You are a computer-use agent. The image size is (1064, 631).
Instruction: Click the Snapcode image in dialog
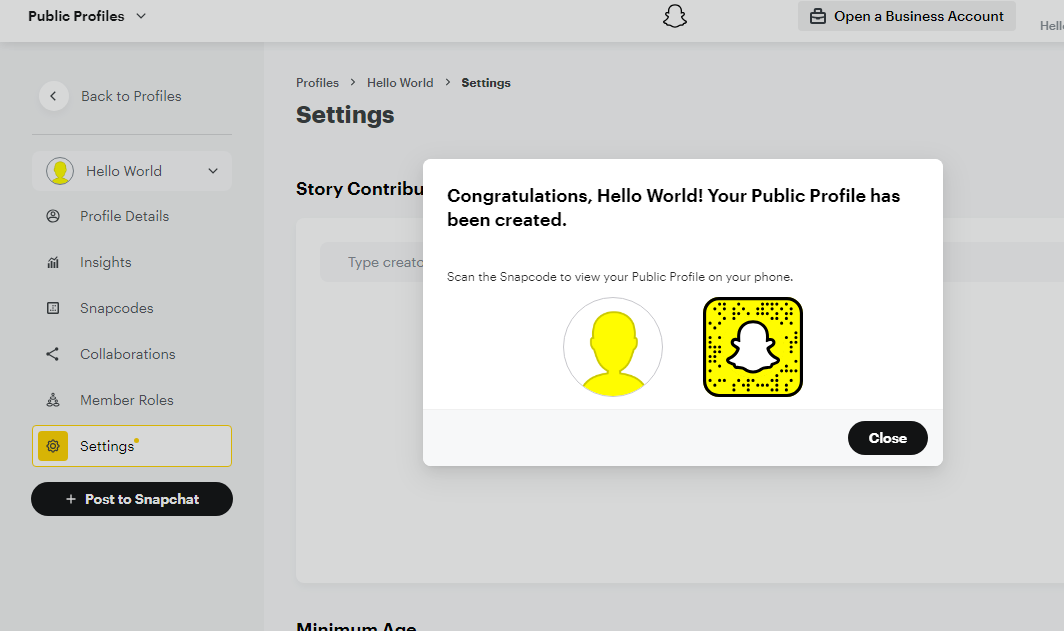[753, 347]
